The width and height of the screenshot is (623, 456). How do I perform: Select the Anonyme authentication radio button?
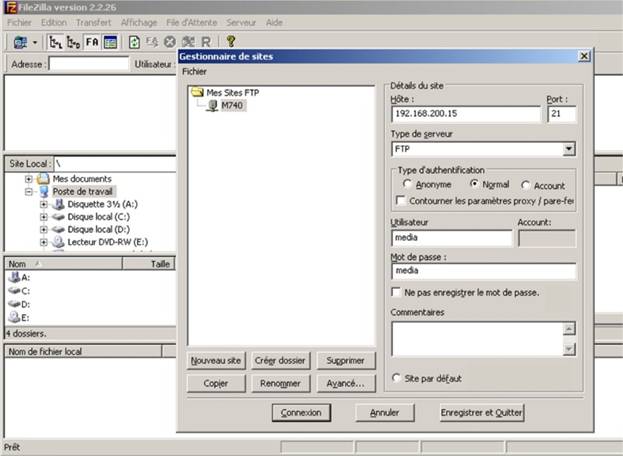click(x=407, y=184)
